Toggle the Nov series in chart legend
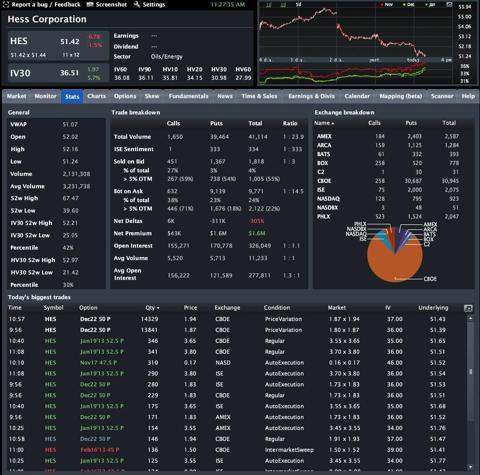The height and width of the screenshot is (475, 480). 387,5
